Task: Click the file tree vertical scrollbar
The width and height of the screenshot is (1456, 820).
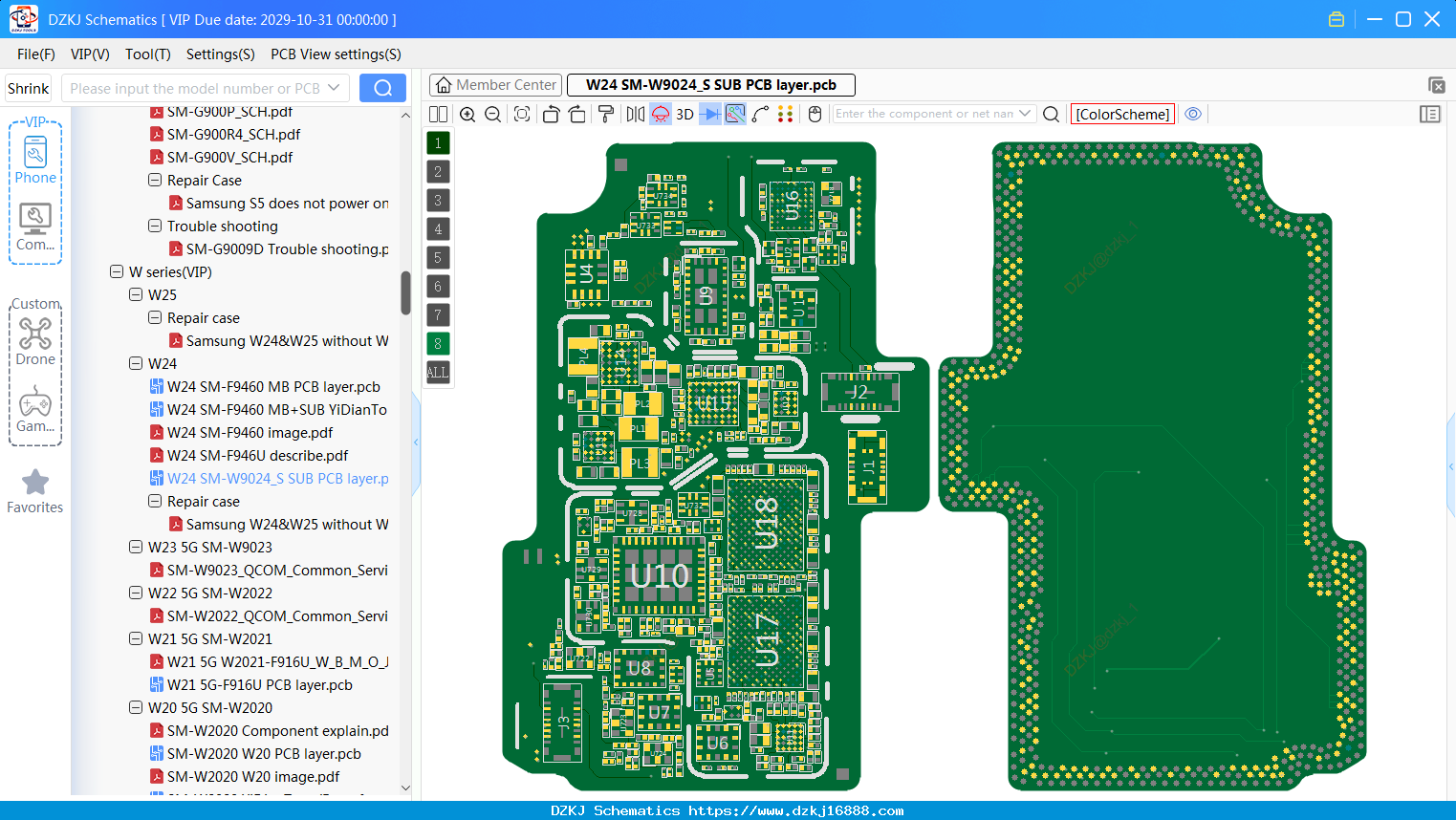Action: pyautogui.click(x=405, y=291)
